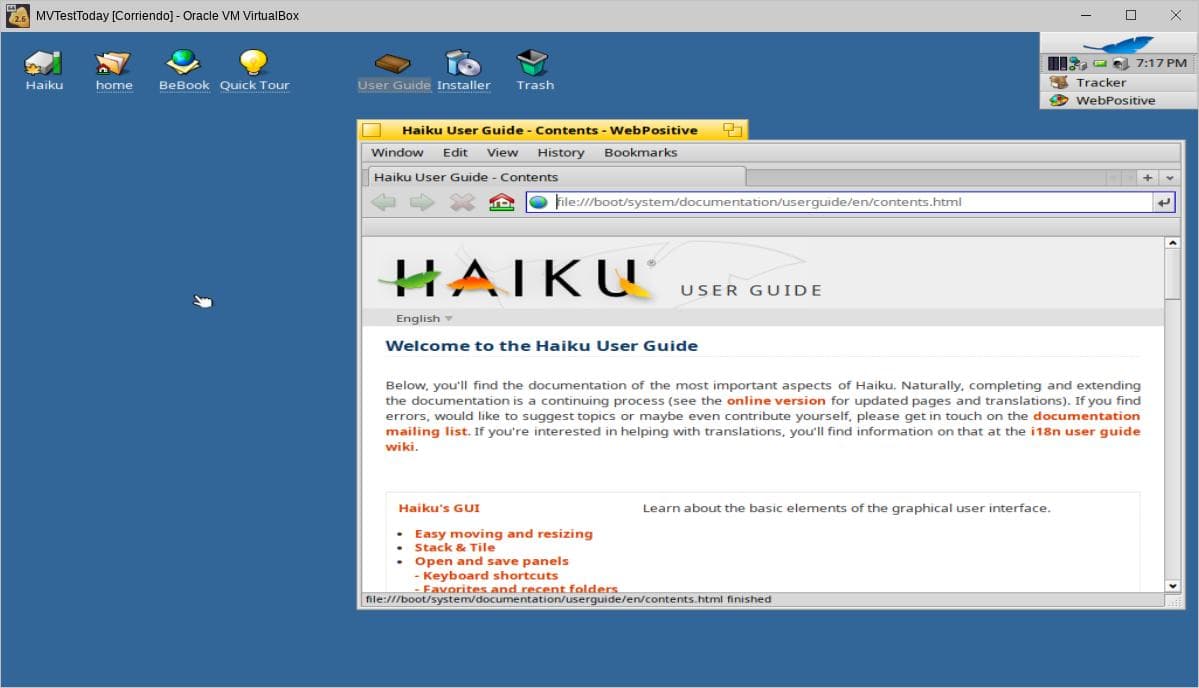Follow the 'online version' link
1199x688 pixels.
coord(776,400)
